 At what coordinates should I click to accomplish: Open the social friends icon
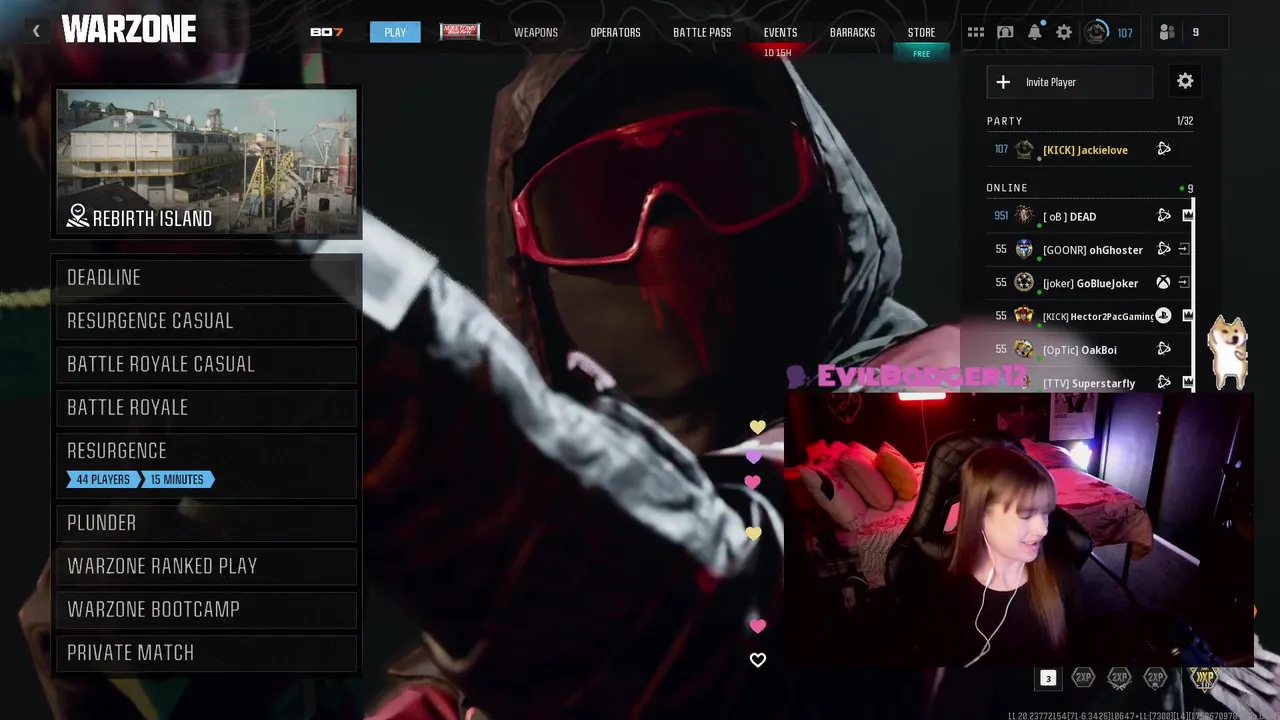pos(1167,32)
